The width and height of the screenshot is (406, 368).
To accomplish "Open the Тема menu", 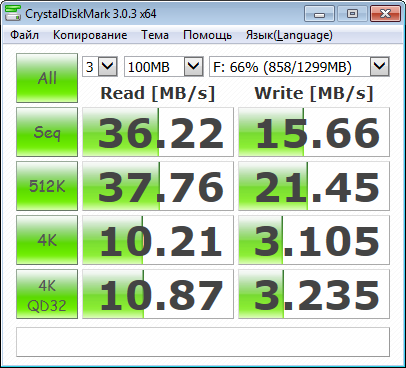I will (155, 35).
